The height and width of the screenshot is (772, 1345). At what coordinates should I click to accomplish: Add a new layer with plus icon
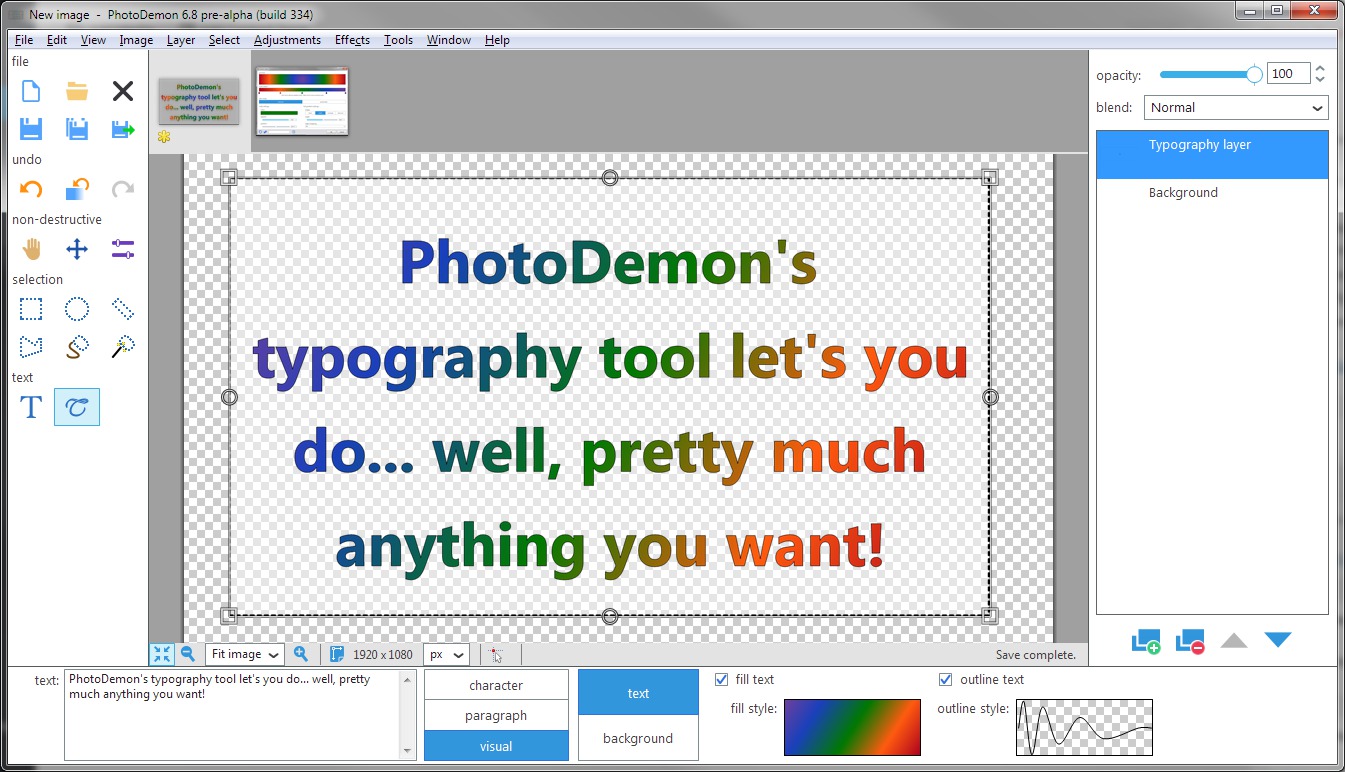[x=1146, y=641]
